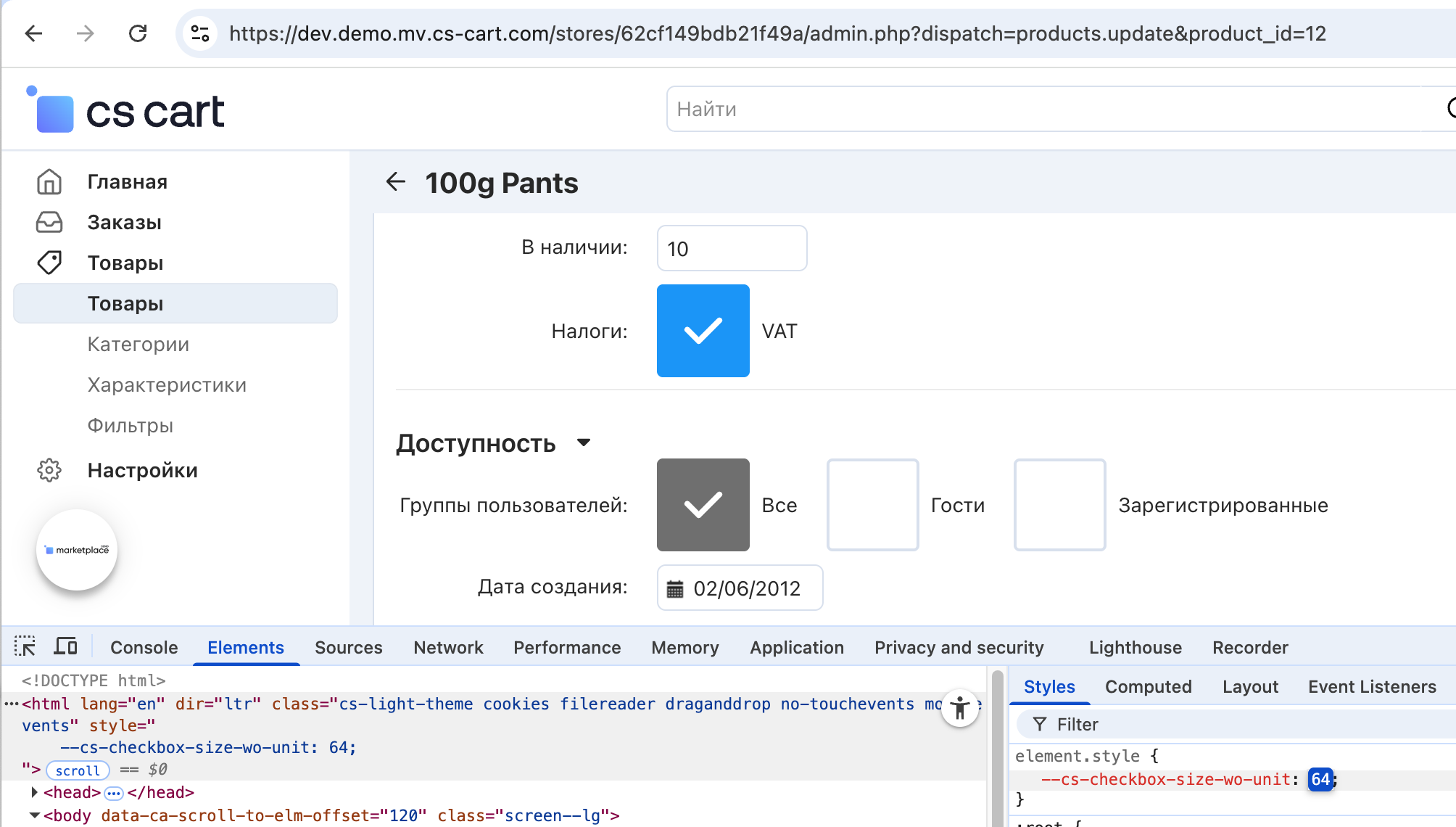Click the browser back arrow
The image size is (1456, 827).
[x=34, y=33]
